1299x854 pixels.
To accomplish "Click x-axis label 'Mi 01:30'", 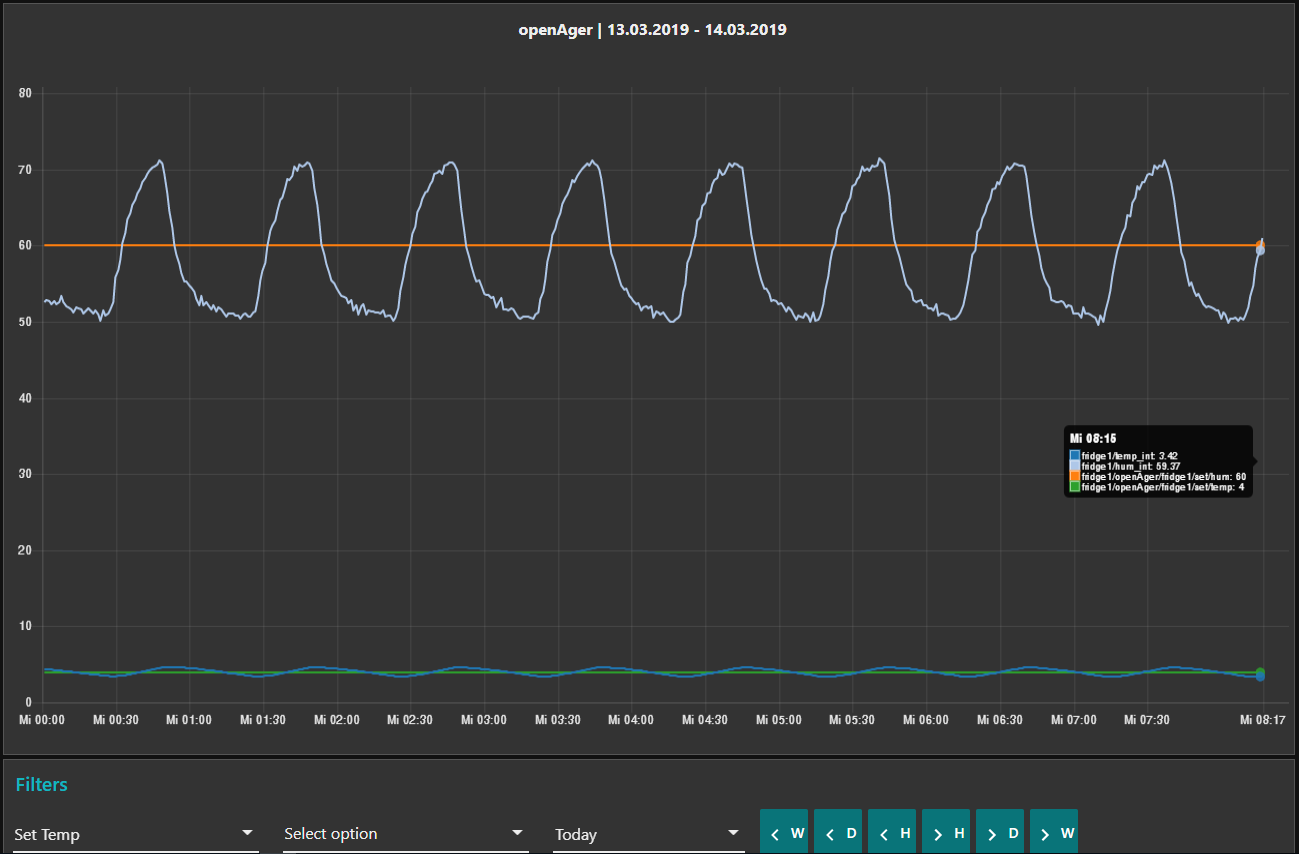I will click(263, 719).
